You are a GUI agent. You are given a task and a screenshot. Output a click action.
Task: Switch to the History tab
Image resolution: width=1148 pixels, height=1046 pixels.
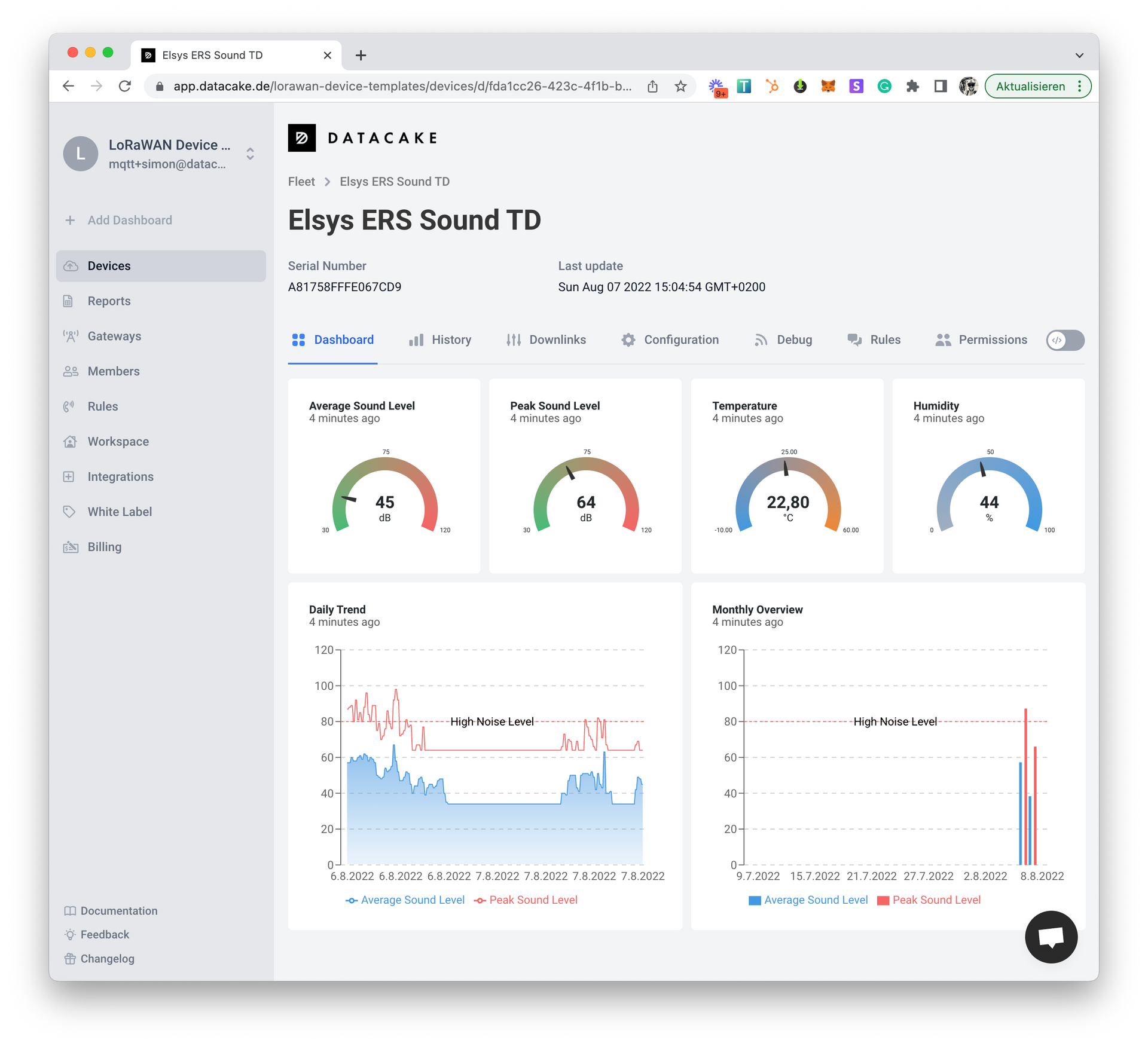click(451, 340)
